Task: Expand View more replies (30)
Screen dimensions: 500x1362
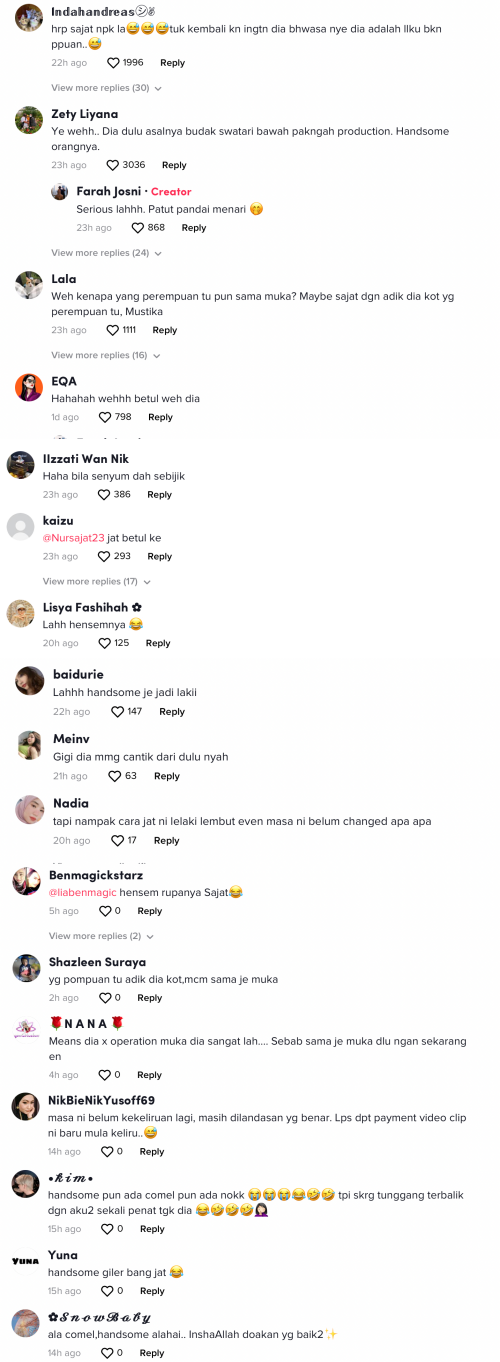Action: click(107, 88)
